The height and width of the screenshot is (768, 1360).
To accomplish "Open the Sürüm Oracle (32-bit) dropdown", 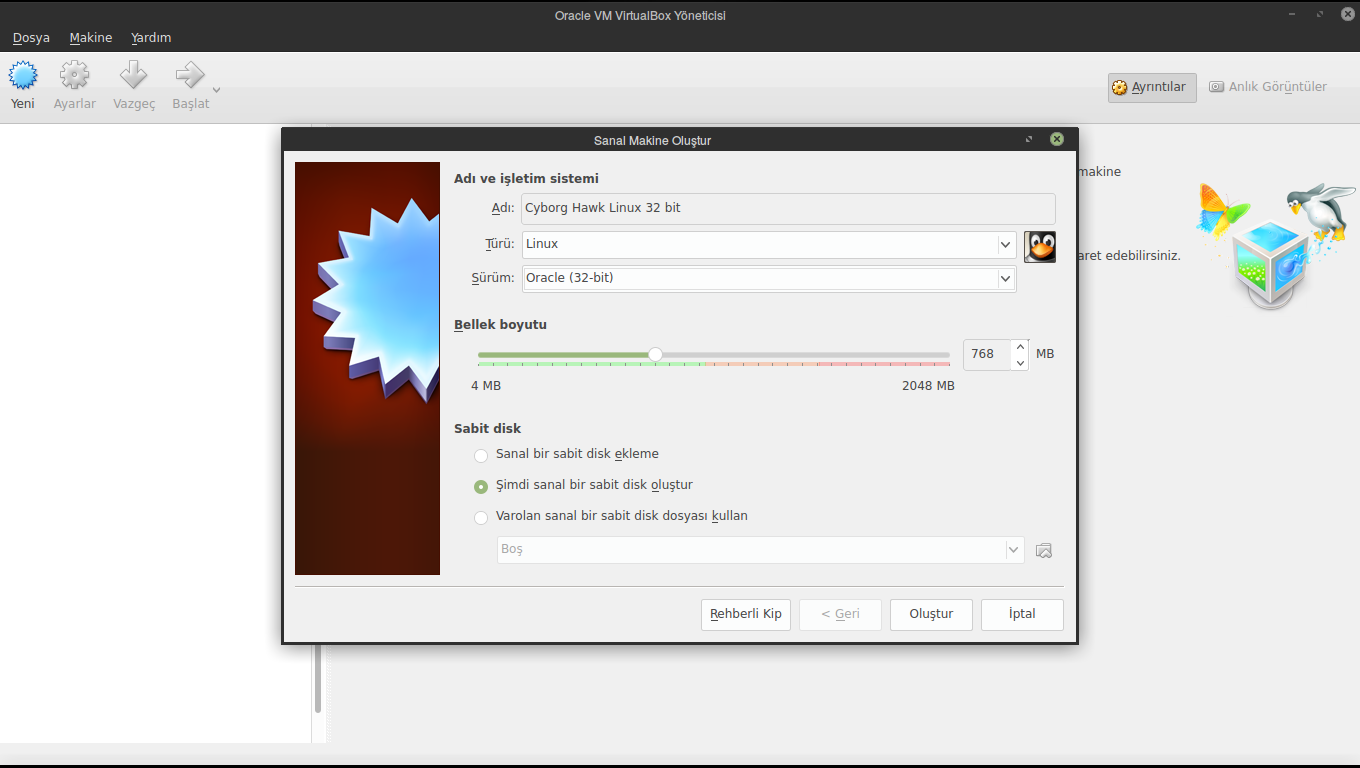I will [x=769, y=278].
